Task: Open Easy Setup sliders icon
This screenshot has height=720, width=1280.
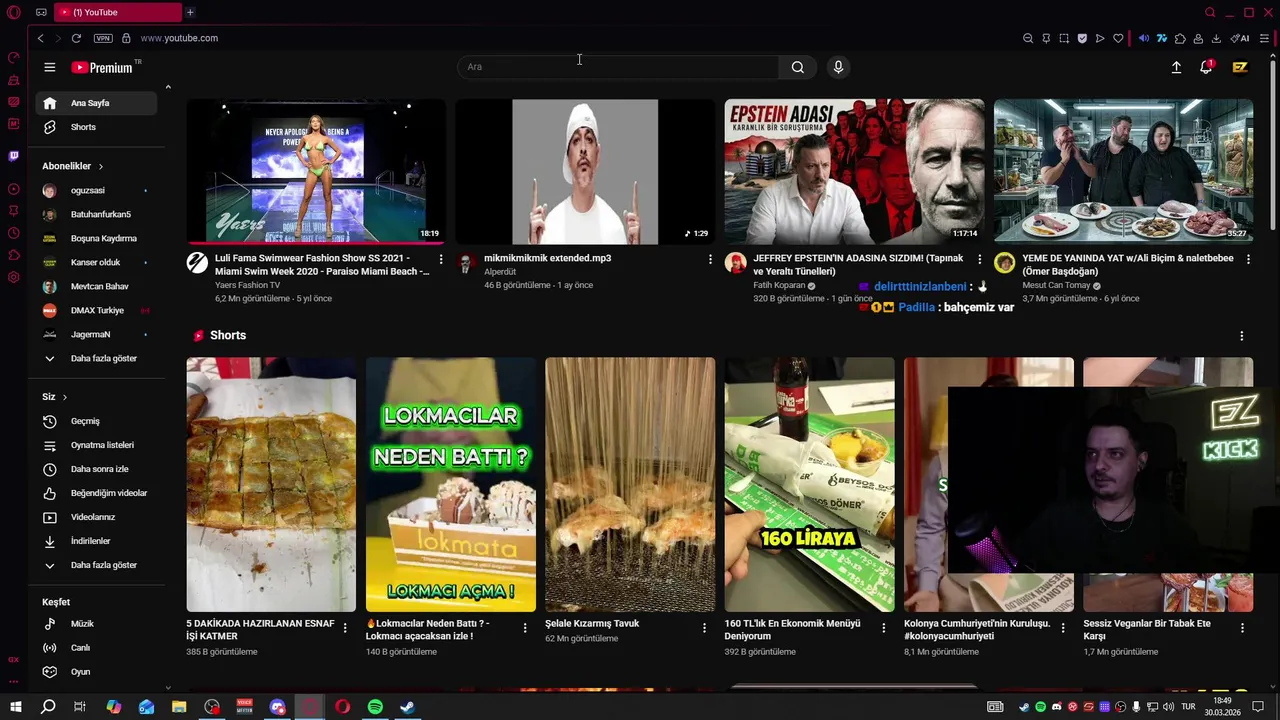Action: pyautogui.click(x=1264, y=38)
